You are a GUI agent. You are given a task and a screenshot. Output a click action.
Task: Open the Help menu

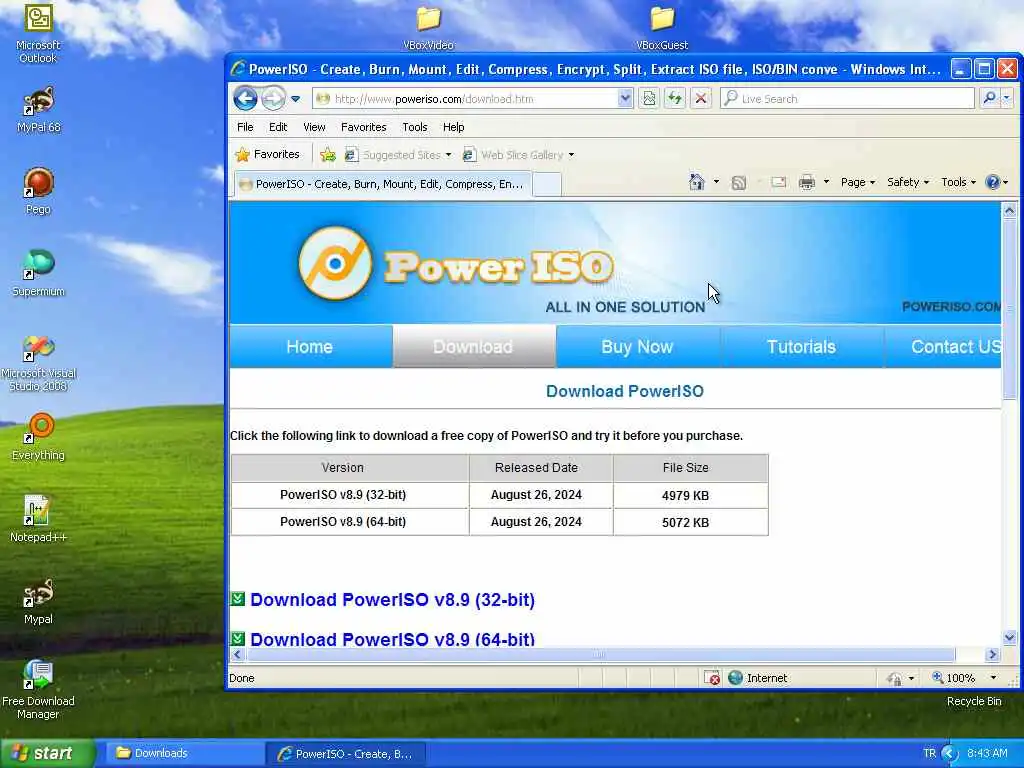(x=453, y=127)
